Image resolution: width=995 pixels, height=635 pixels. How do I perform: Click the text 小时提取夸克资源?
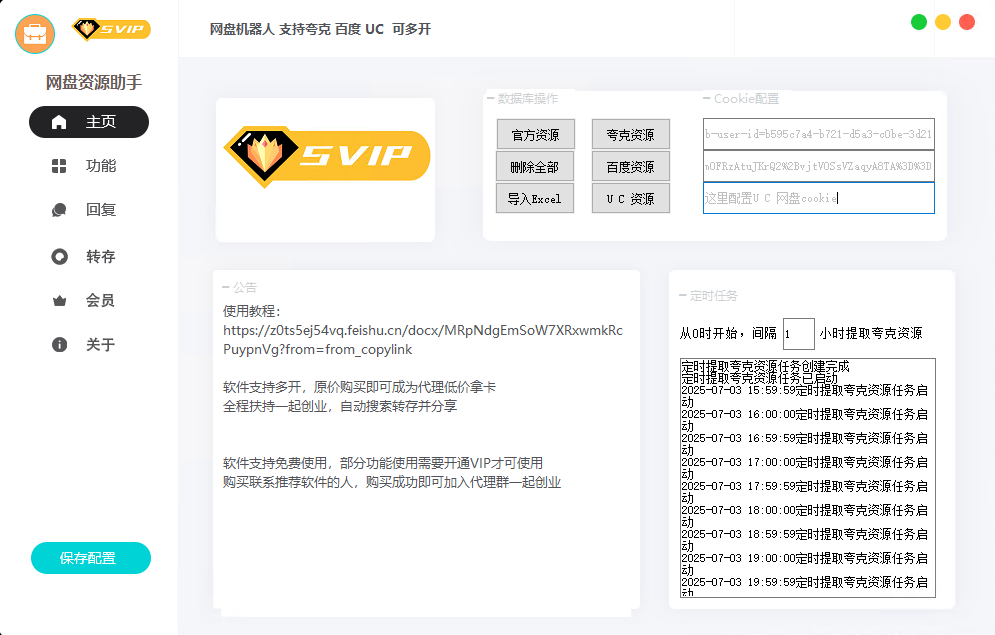point(871,334)
